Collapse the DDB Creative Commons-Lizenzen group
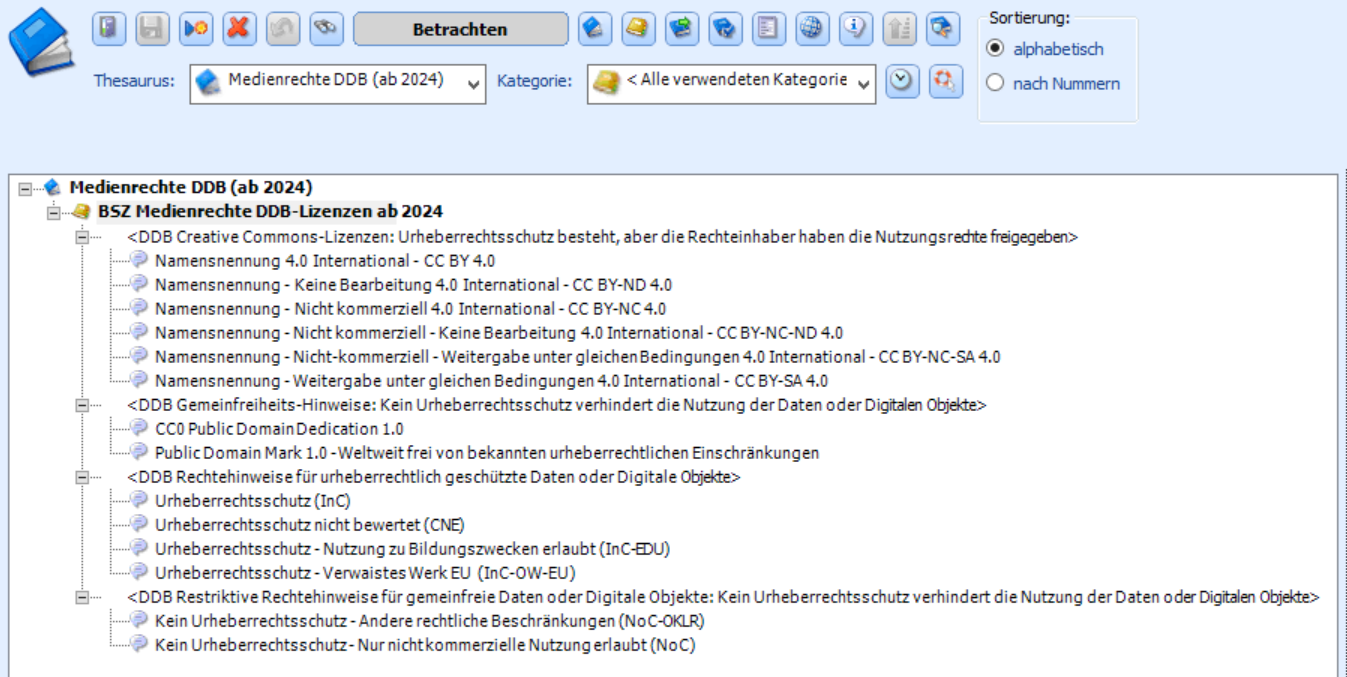 (x=81, y=237)
